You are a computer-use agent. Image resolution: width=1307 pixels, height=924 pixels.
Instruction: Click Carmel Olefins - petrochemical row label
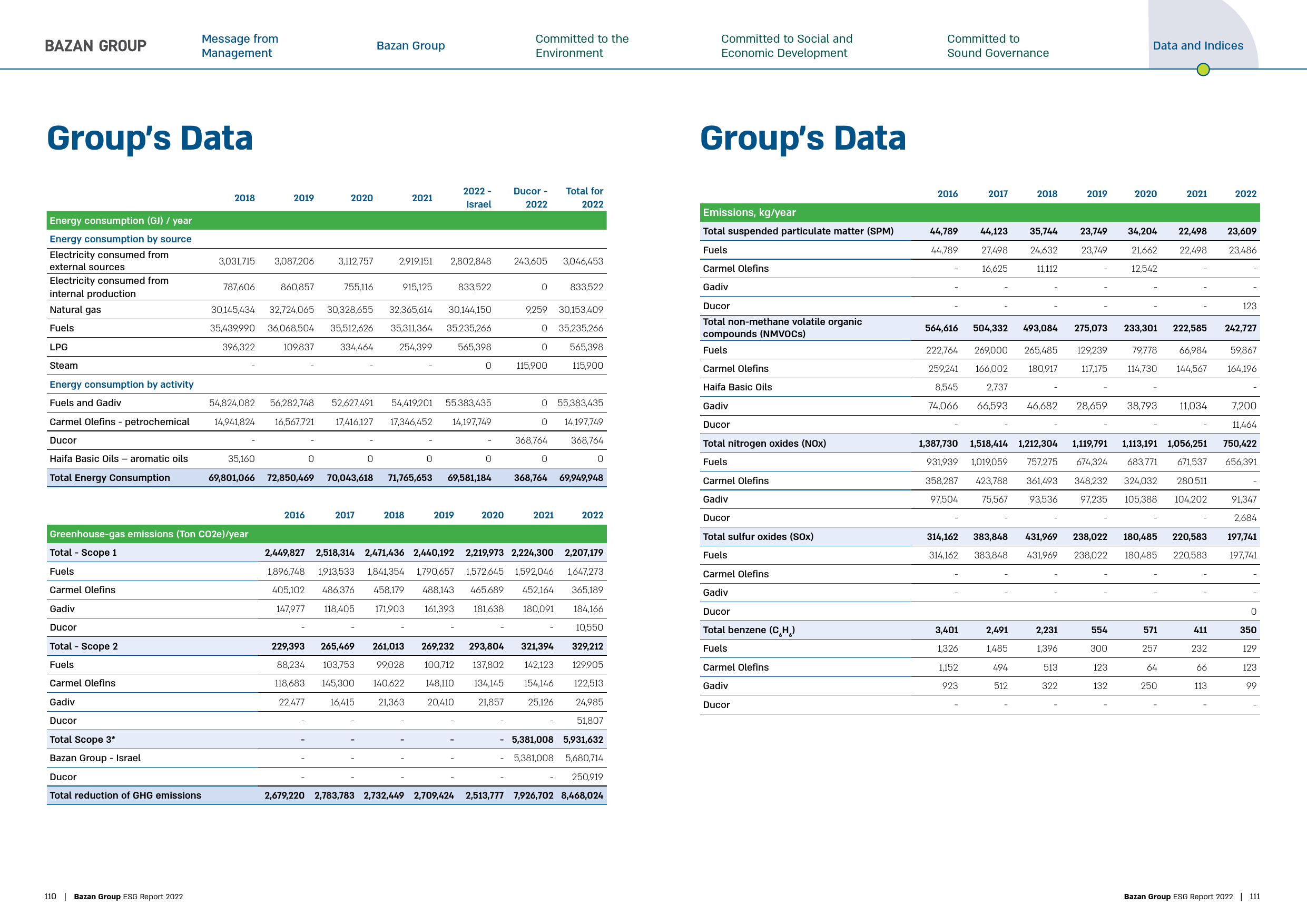pos(120,422)
